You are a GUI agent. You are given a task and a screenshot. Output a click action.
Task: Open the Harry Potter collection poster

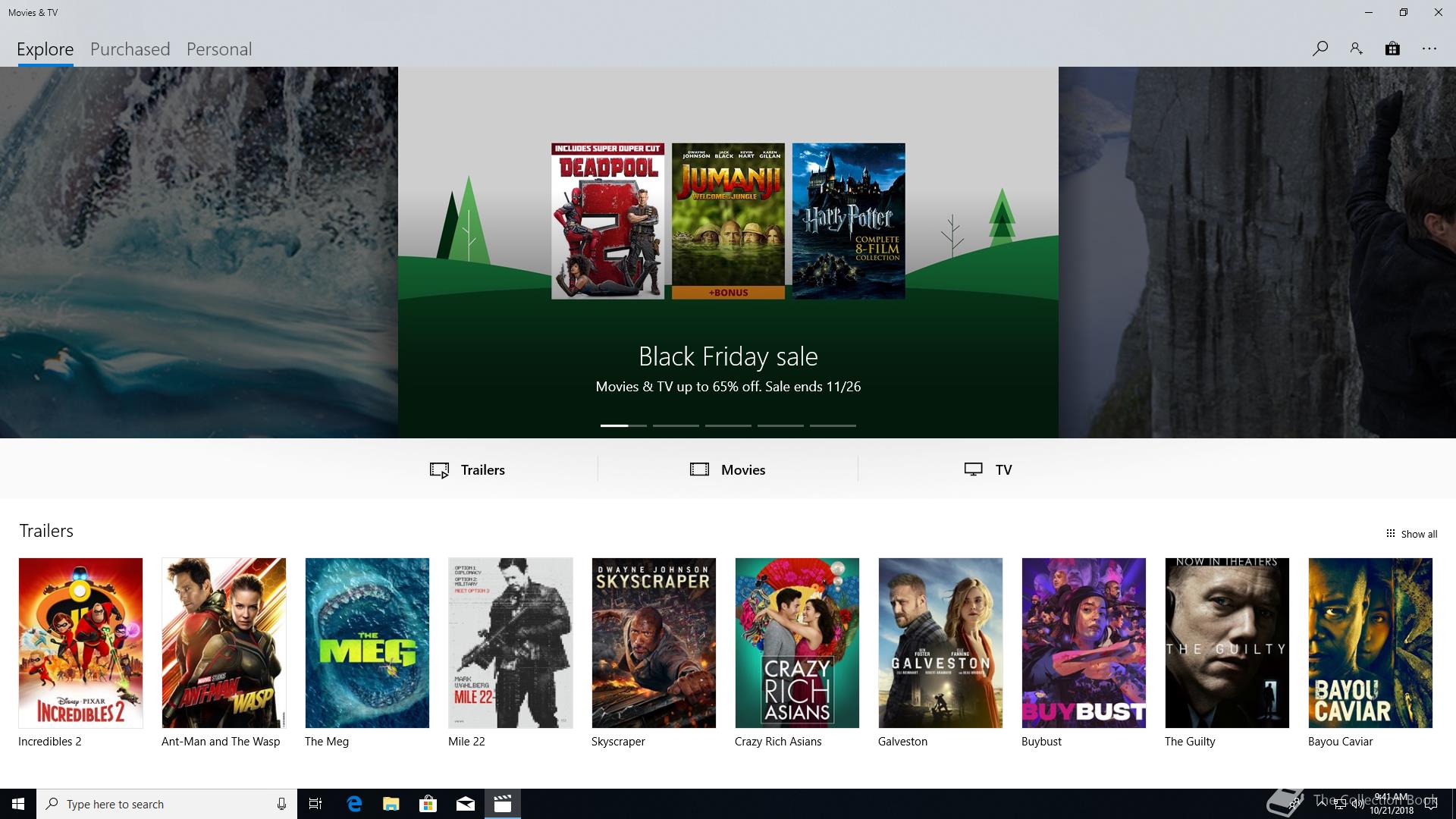(x=849, y=221)
